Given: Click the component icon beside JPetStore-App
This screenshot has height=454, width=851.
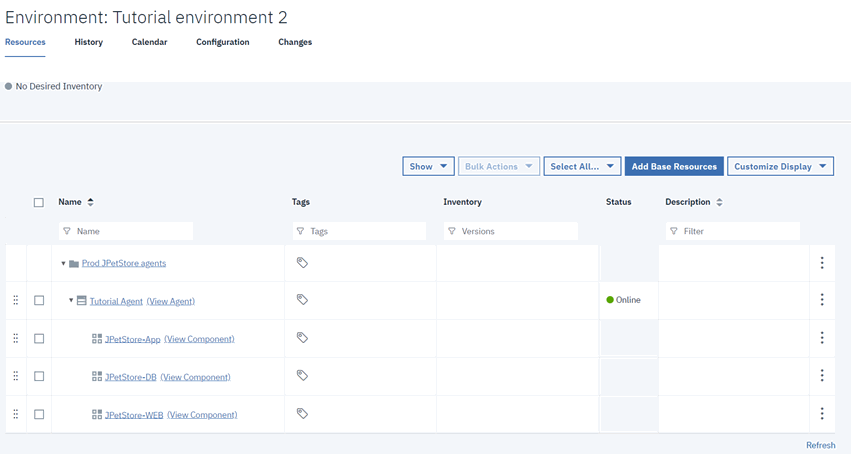Looking at the screenshot, I should (x=97, y=338).
